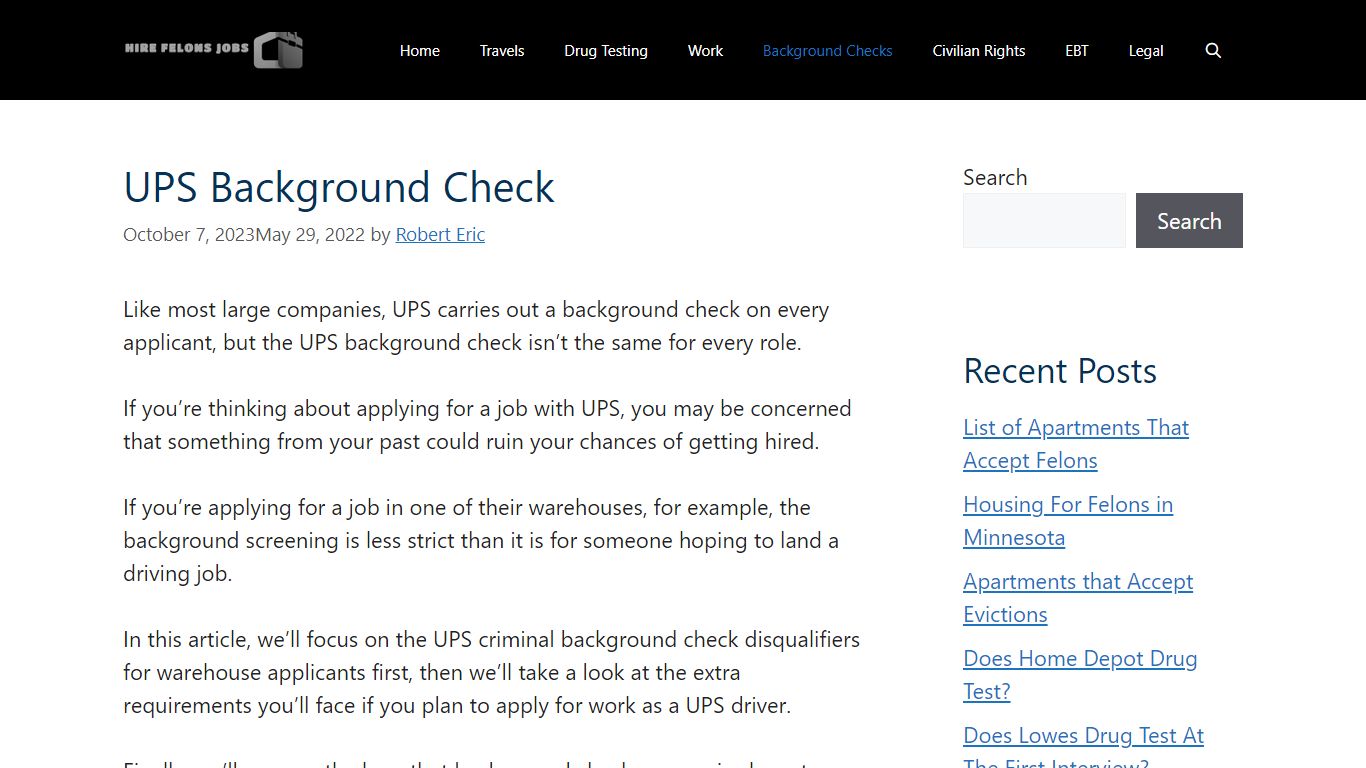
Task: Click paragraph starting 'Like most large companies'
Action: click(476, 326)
